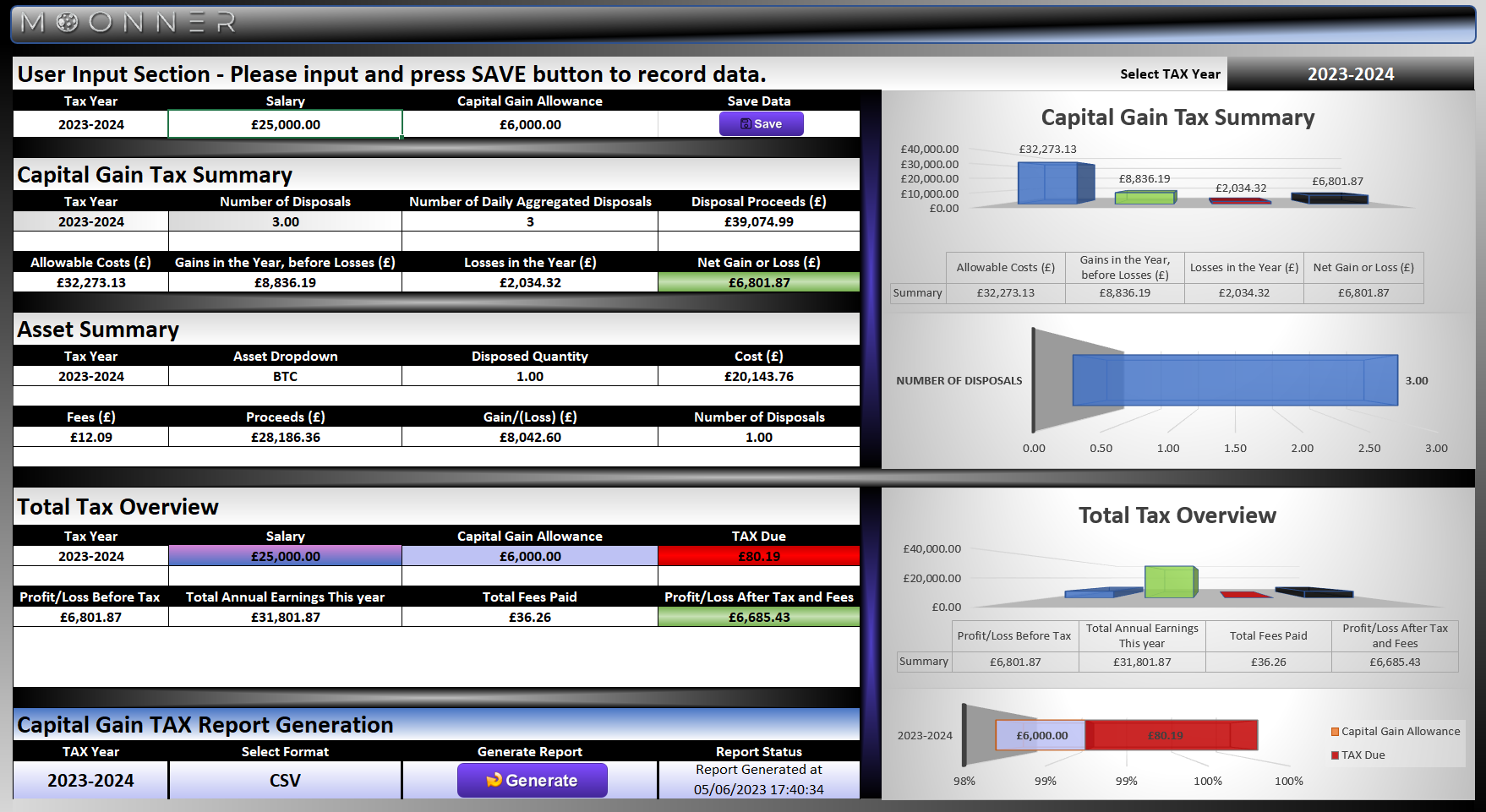Viewport: 1486px width, 812px height.
Task: Select the Salary input cell £25,000.00
Action: (x=285, y=124)
